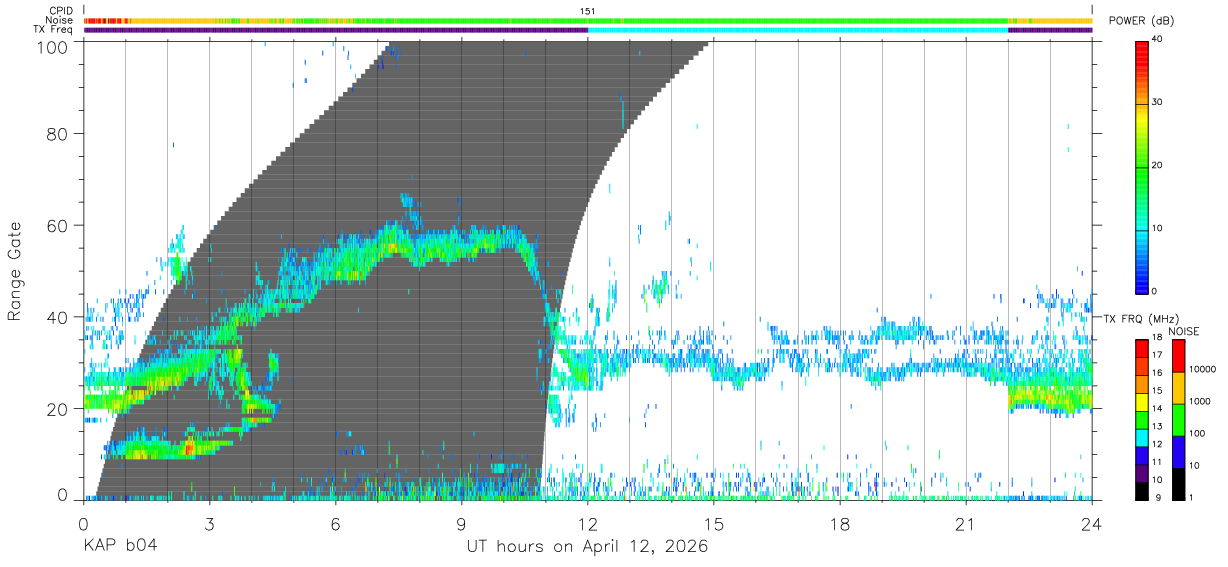The image size is (1228, 567).
Task: Click the 'POWER (dB)' colorbar title
Action: coord(1141,22)
